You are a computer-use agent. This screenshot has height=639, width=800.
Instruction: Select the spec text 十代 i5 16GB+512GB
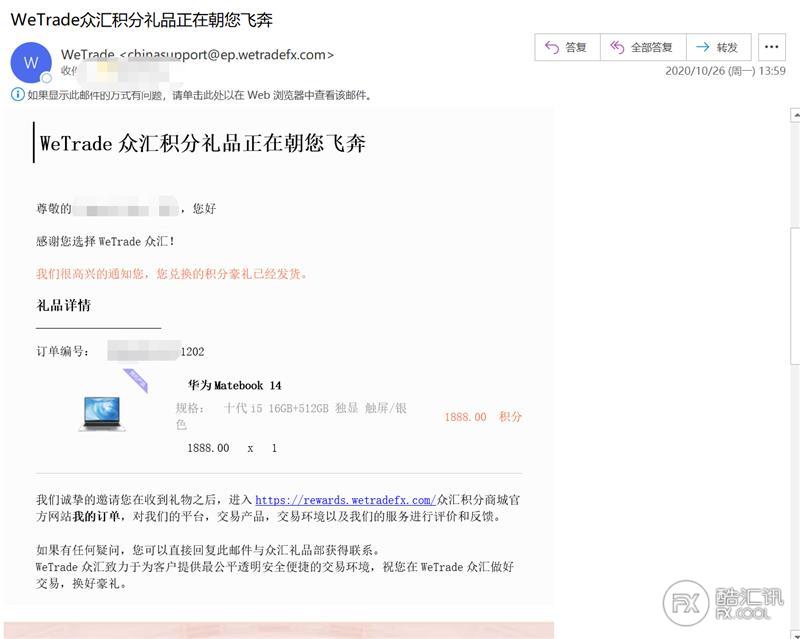pos(276,408)
